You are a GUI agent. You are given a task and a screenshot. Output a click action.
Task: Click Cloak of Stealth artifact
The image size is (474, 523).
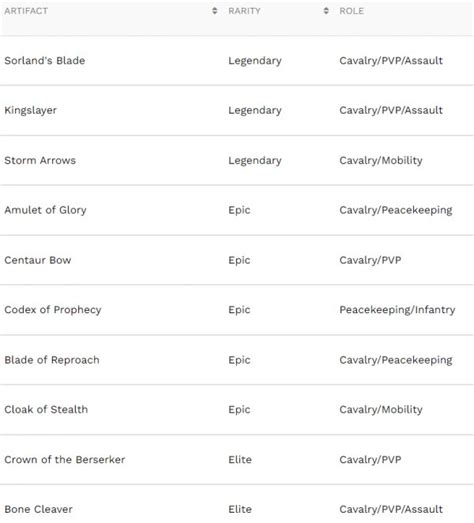pyautogui.click(x=46, y=410)
